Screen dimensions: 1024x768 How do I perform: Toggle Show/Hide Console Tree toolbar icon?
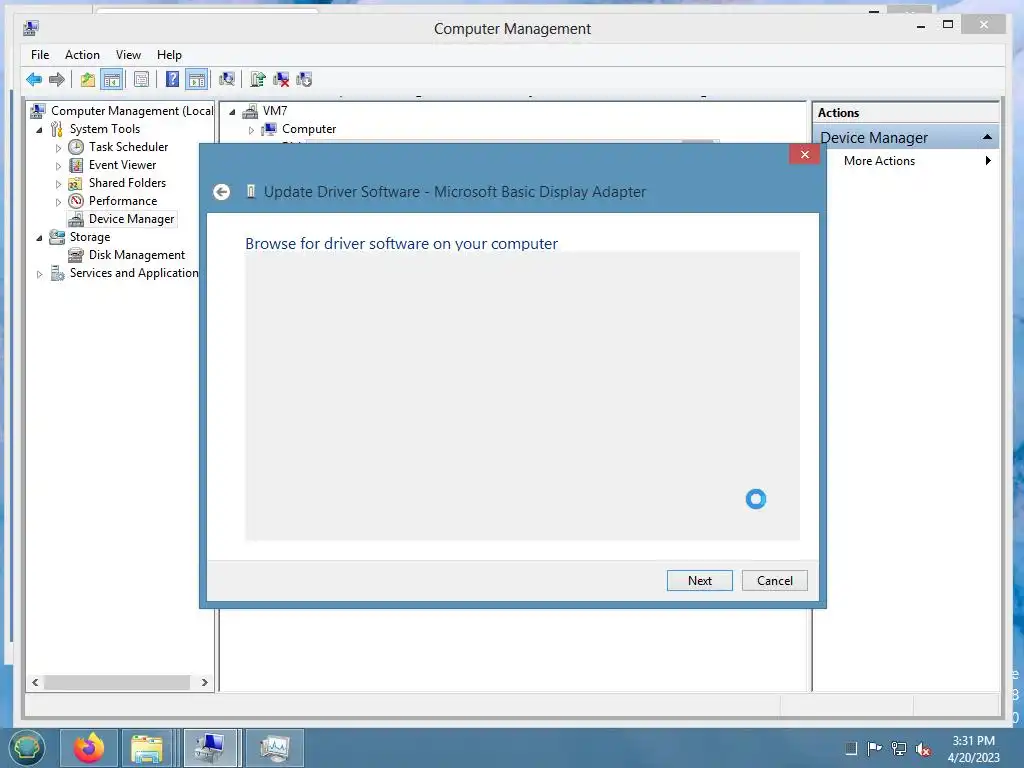click(x=112, y=80)
